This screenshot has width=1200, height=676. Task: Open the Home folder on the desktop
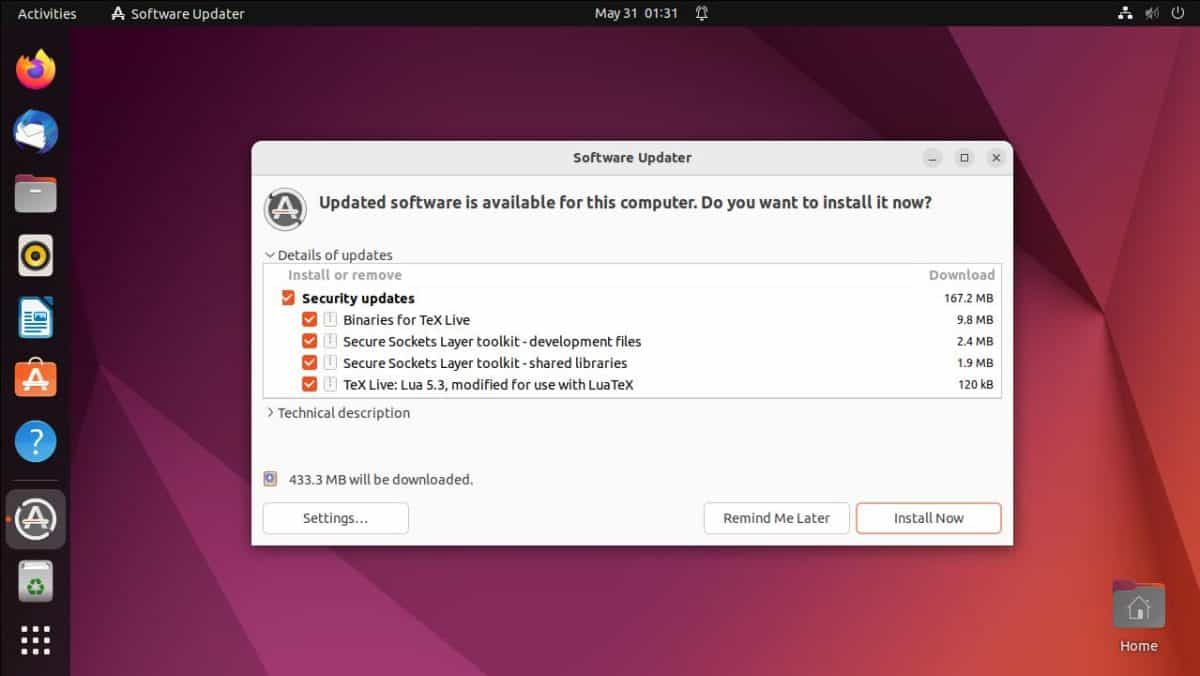[x=1138, y=604]
